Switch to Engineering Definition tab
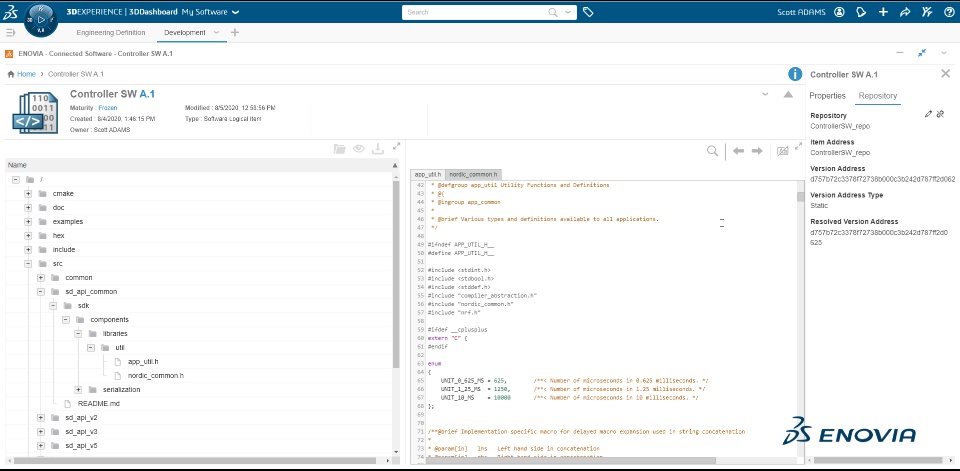The height and width of the screenshot is (471, 960). pyautogui.click(x=111, y=32)
